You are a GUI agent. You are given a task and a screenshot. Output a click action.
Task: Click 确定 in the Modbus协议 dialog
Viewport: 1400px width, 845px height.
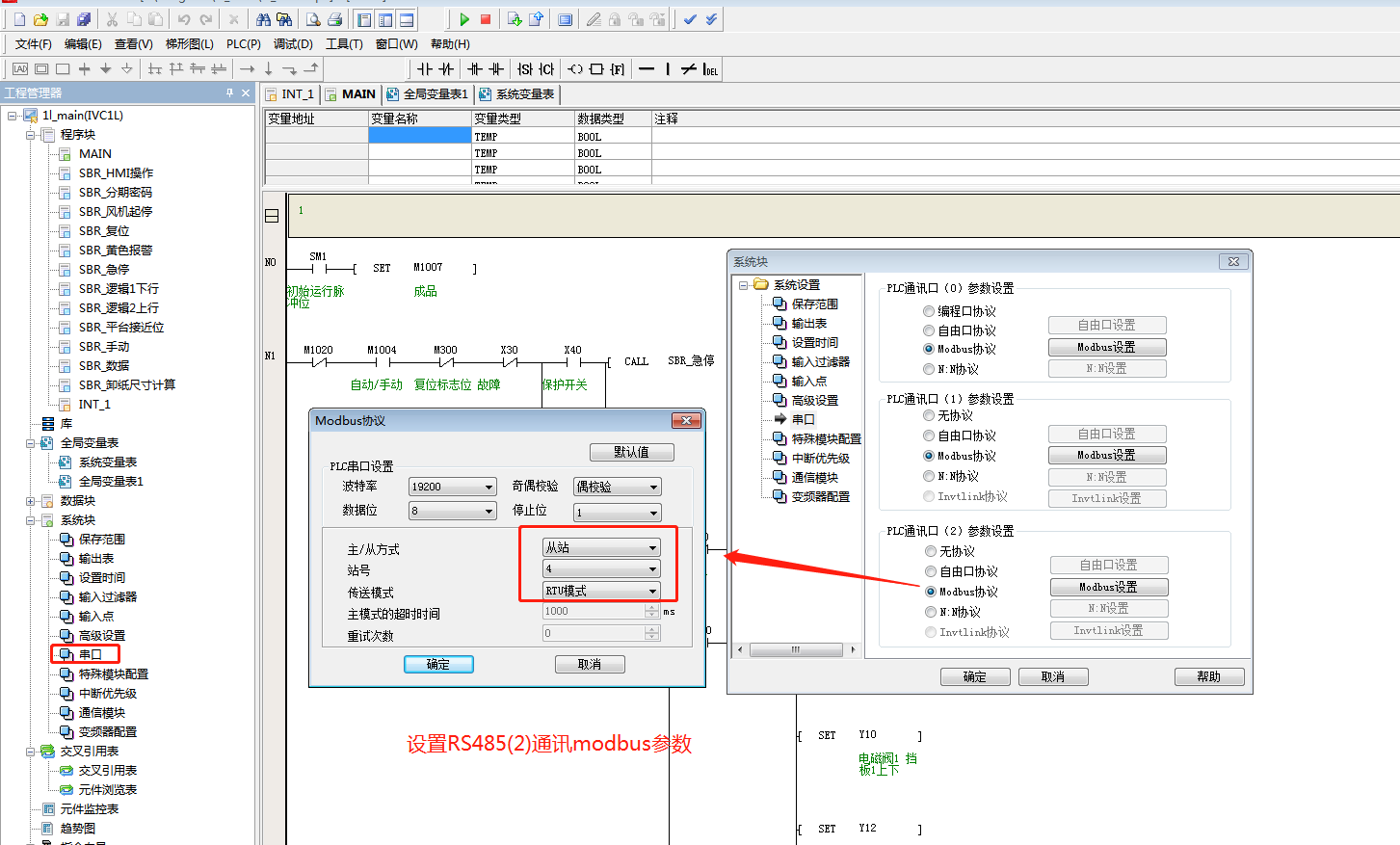click(438, 664)
